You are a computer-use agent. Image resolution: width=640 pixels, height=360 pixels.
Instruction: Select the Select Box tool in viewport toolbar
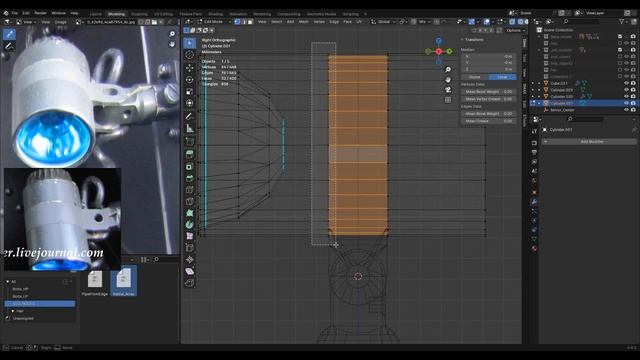point(190,43)
